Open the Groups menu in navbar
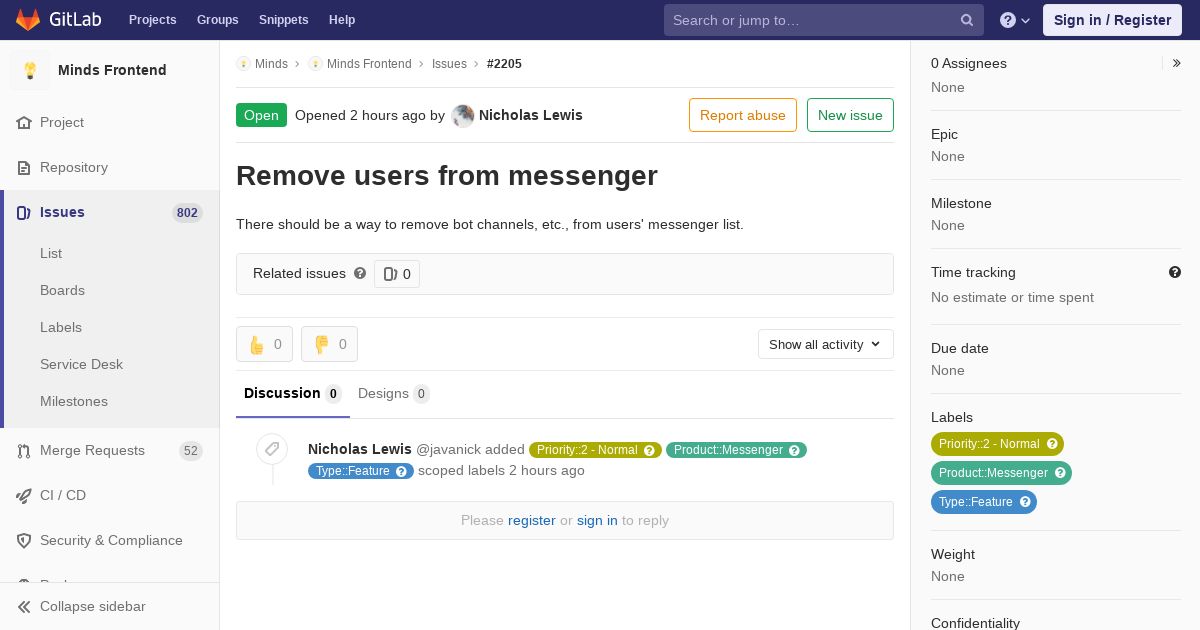Screen dimensions: 1200x630 (218, 20)
